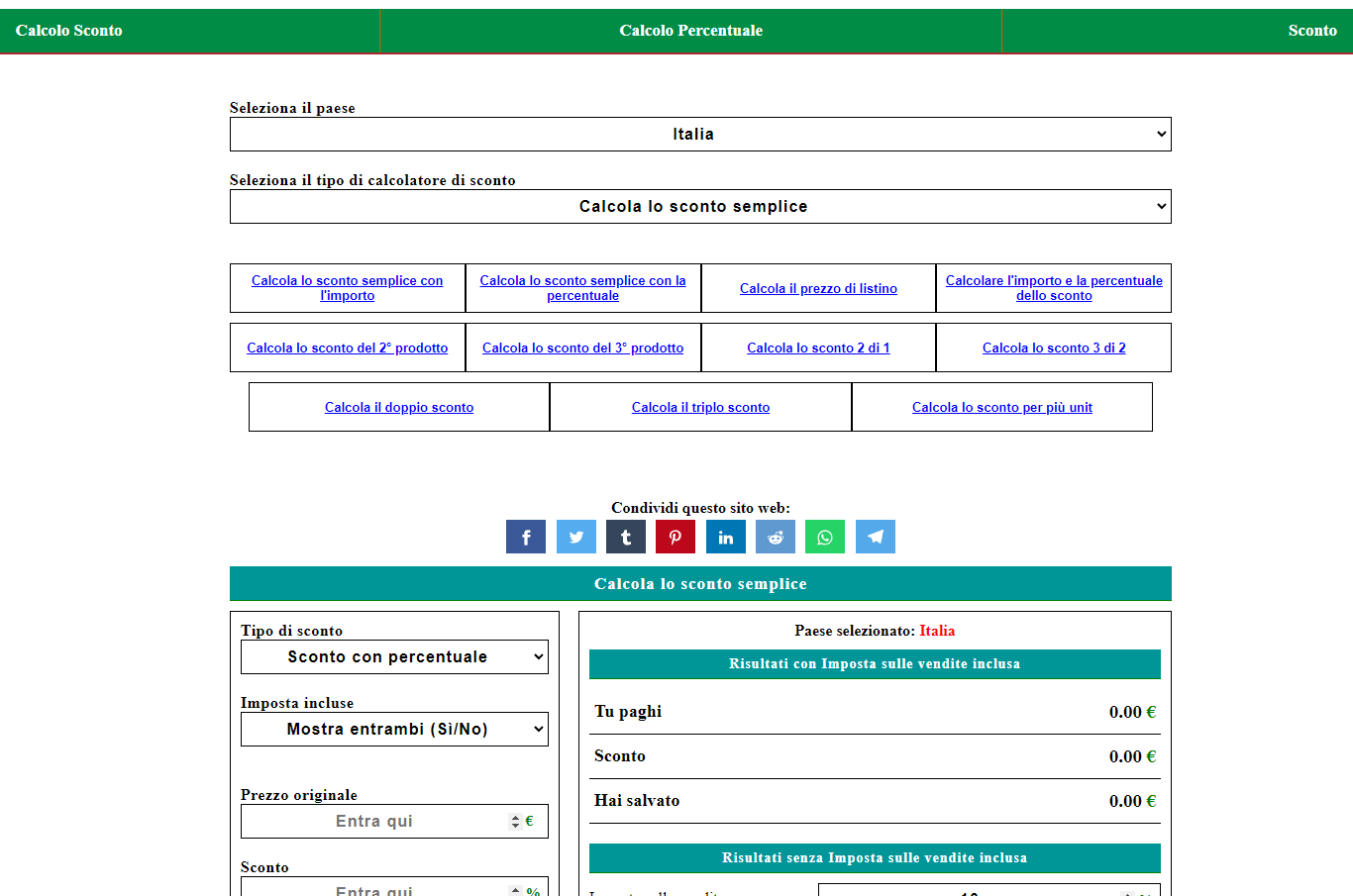This screenshot has height=896, width=1353.
Task: Open the Tipo di sconto dropdown
Action: click(x=394, y=657)
